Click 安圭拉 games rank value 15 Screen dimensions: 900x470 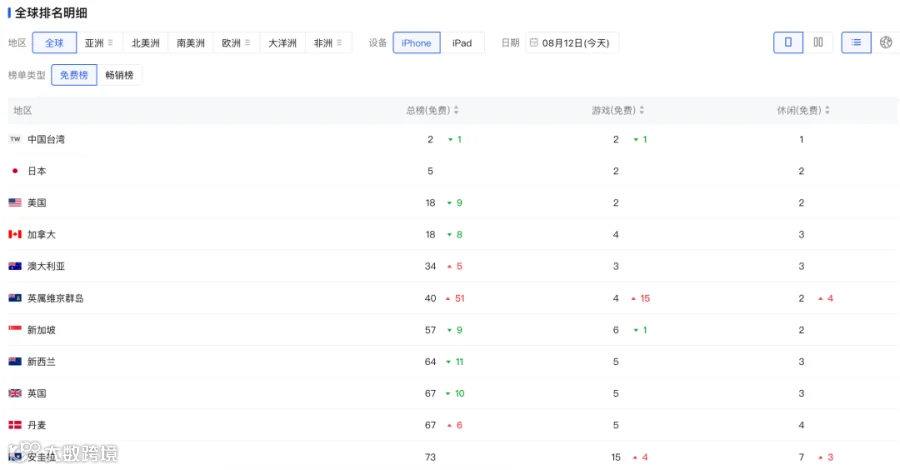point(616,457)
